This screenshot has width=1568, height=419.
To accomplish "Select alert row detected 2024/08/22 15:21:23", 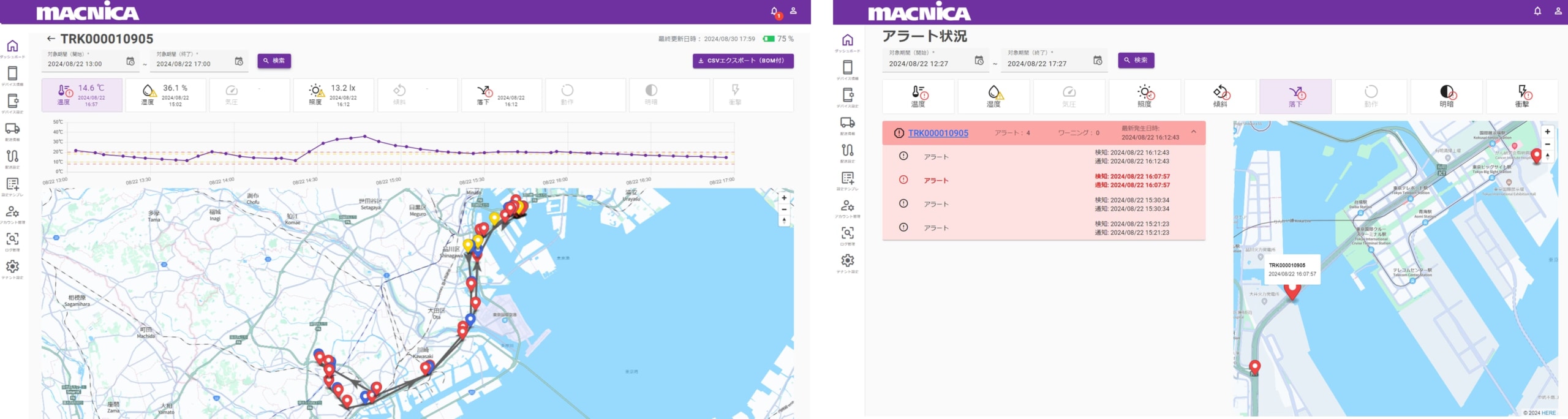I will [1044, 228].
